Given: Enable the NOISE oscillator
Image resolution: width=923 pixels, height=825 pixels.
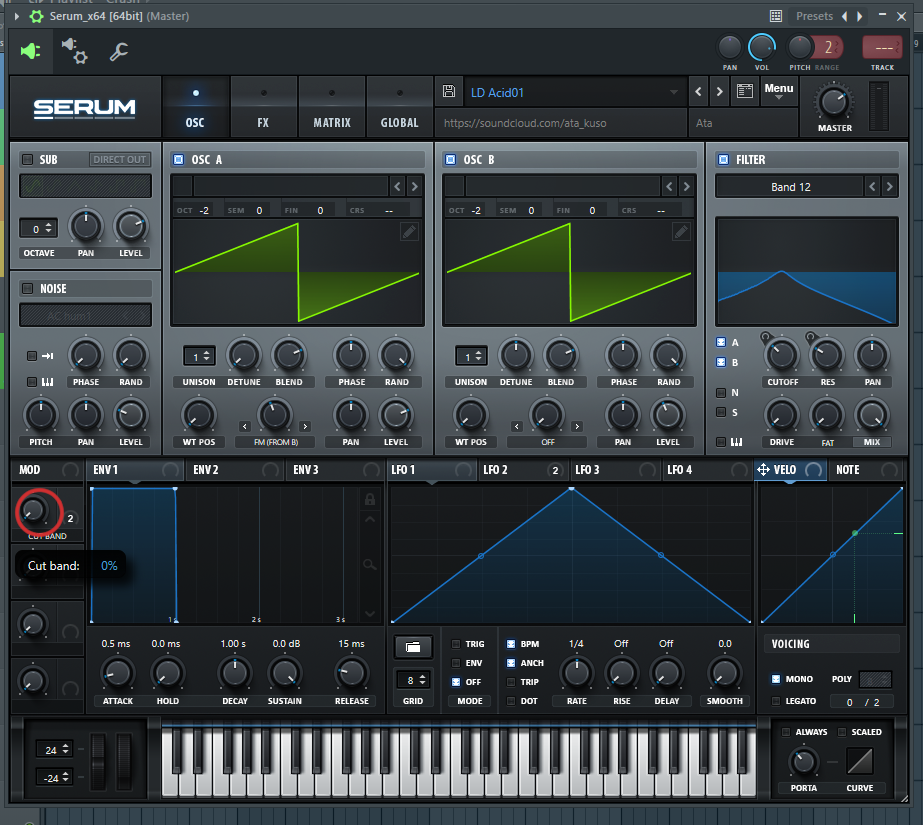Looking at the screenshot, I should pyautogui.click(x=27, y=288).
